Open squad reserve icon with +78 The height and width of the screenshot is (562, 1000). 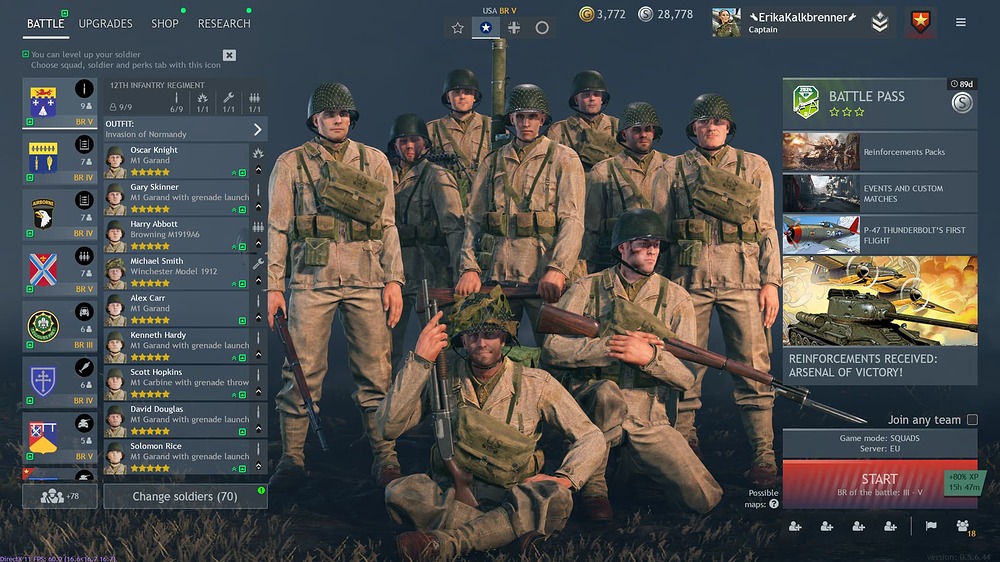pos(60,496)
